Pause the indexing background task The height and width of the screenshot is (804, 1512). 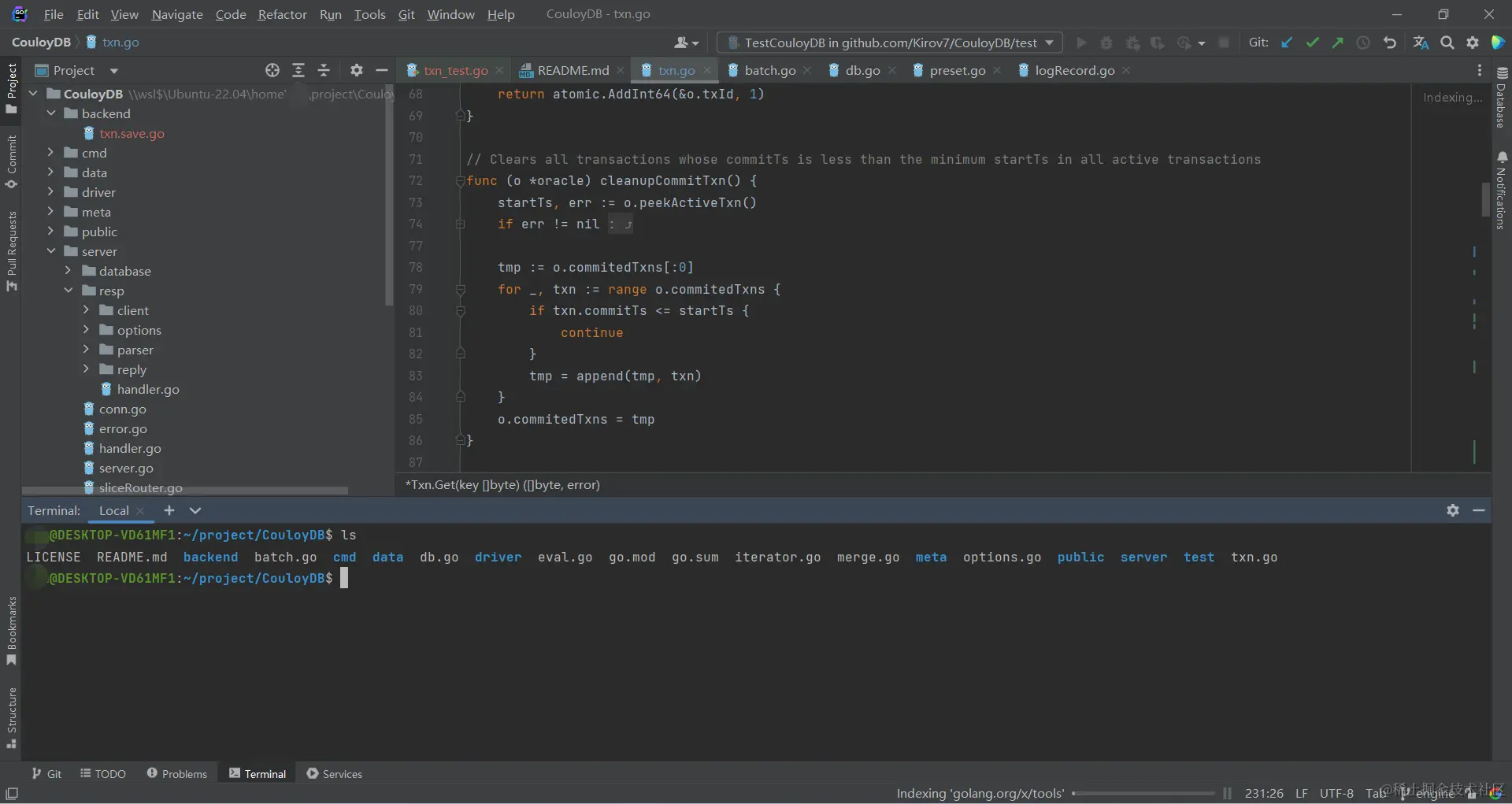tap(1227, 794)
